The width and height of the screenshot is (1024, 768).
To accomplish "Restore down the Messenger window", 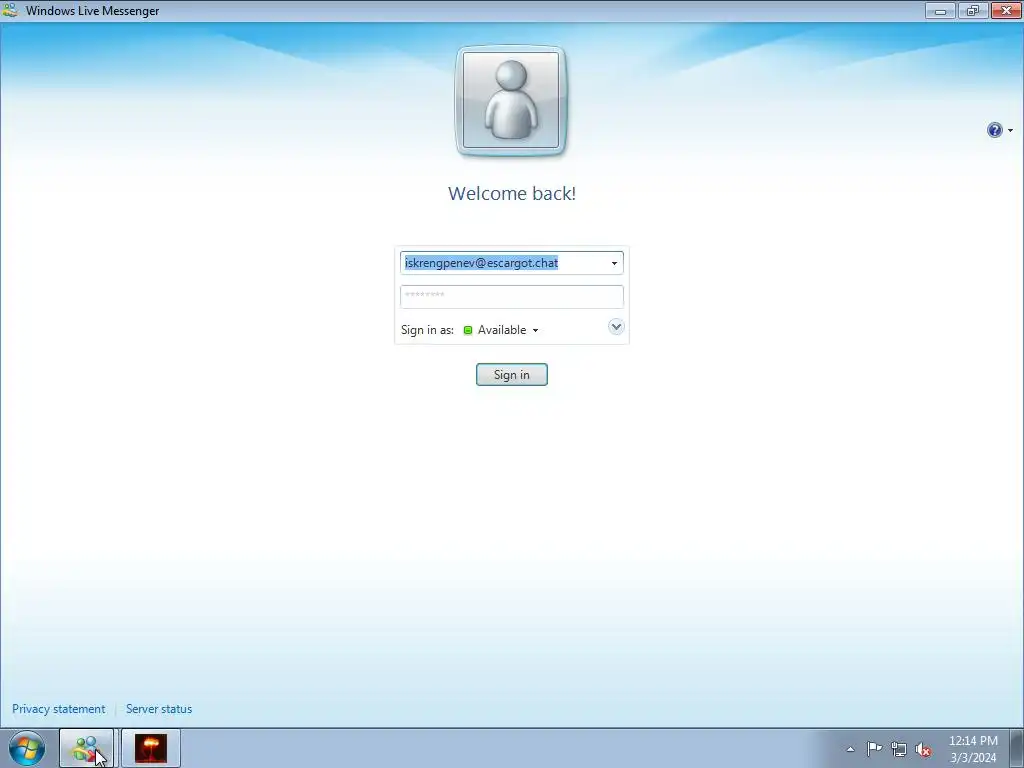I will point(973,10).
